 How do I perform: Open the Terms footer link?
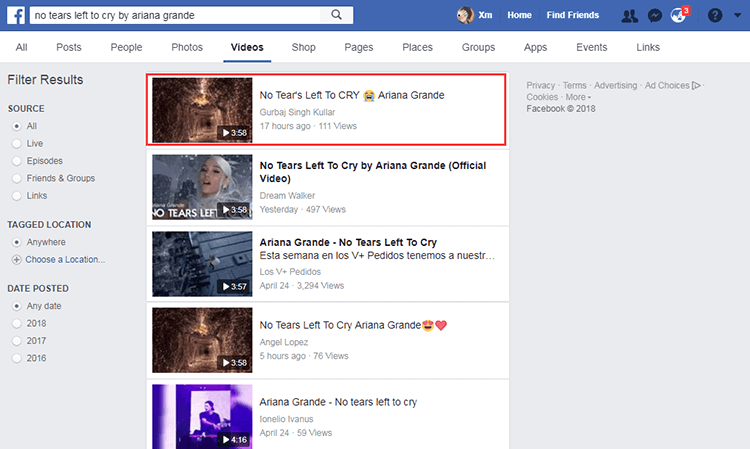574,86
